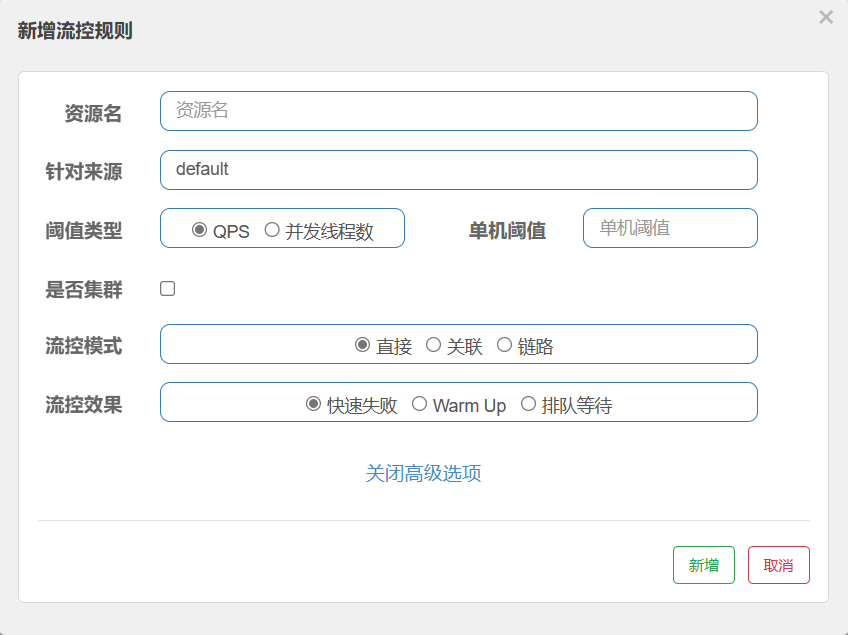The width and height of the screenshot is (848, 635).
Task: Select the 并发线程数 radio option
Action: click(x=272, y=230)
